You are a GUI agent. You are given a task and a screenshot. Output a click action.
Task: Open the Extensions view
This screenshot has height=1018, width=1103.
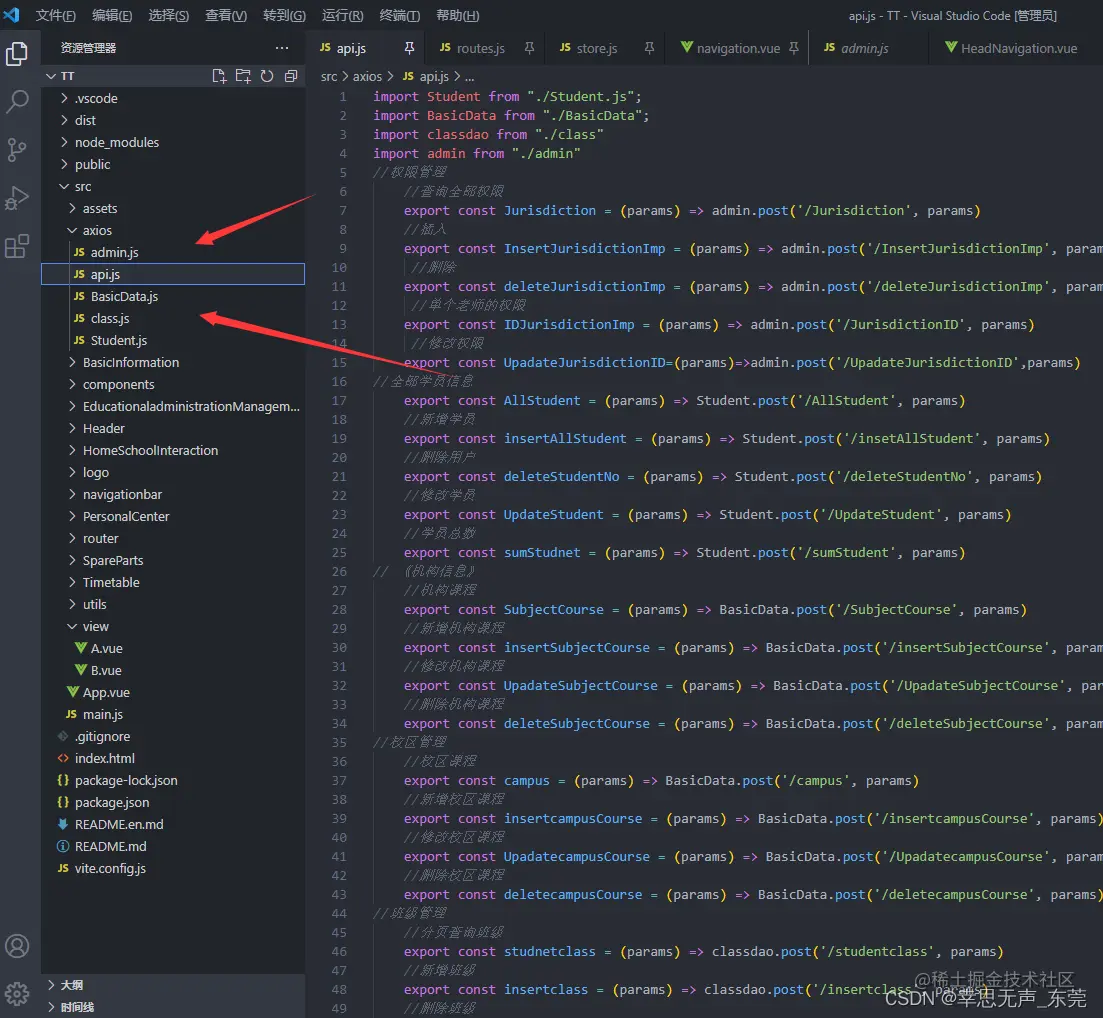coord(17,246)
